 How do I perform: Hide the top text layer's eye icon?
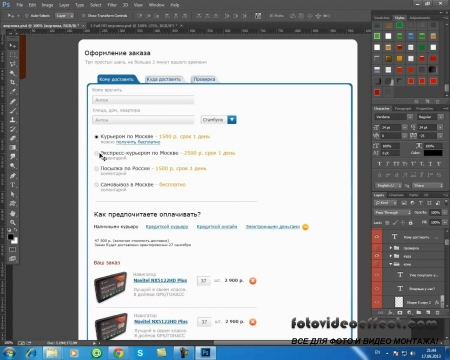(377, 237)
